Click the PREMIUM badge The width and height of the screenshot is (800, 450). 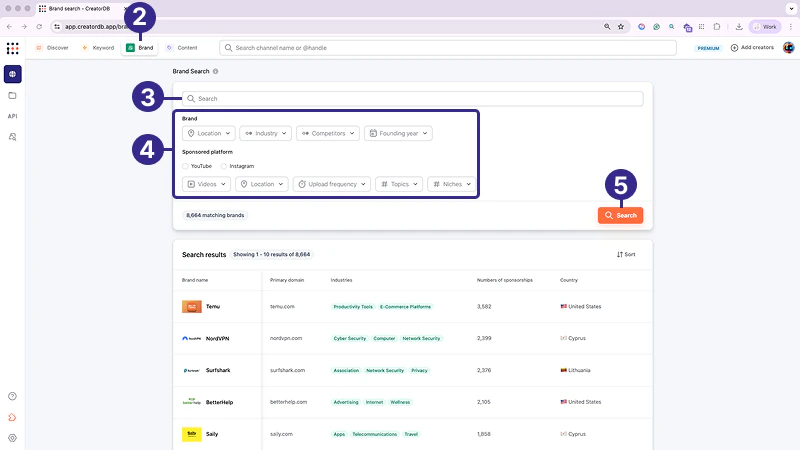(708, 48)
